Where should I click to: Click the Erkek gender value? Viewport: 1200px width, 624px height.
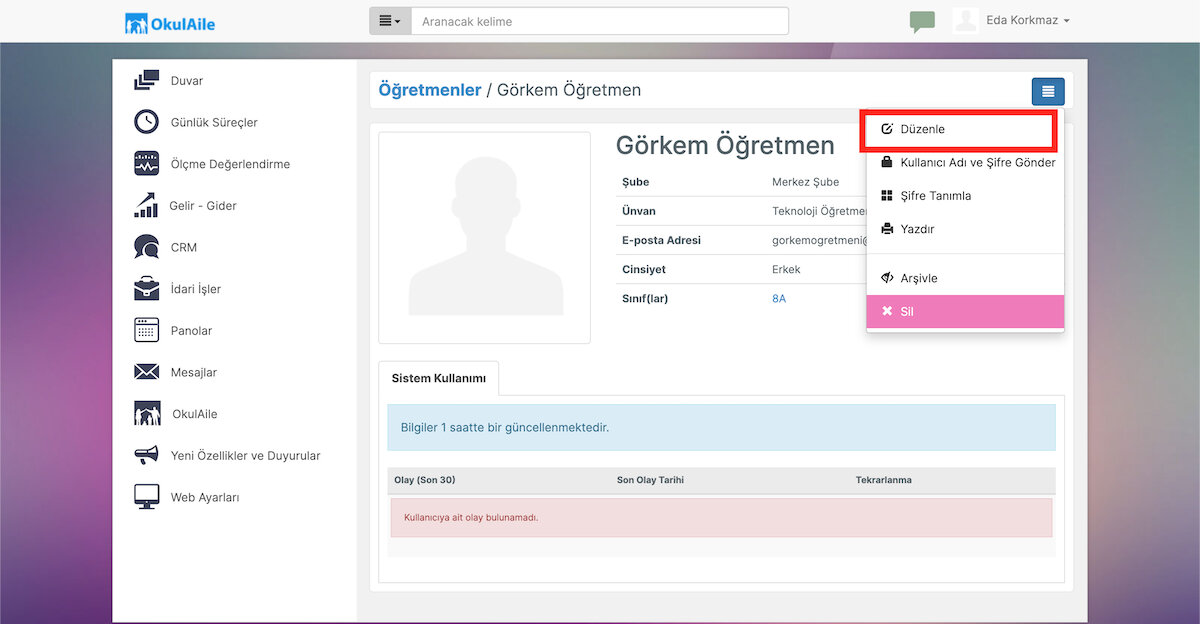click(x=786, y=269)
